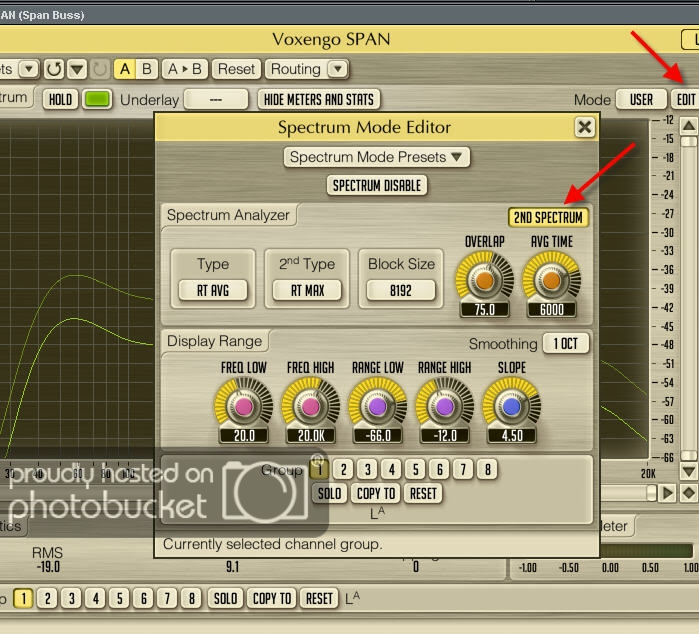Click the range scrollbar up arrow
This screenshot has height=634, width=699.
[689, 126]
